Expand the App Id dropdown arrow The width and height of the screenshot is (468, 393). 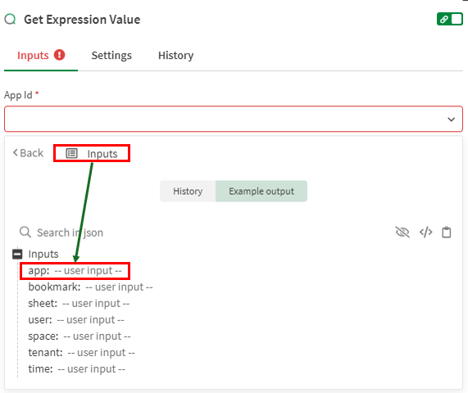click(x=451, y=119)
